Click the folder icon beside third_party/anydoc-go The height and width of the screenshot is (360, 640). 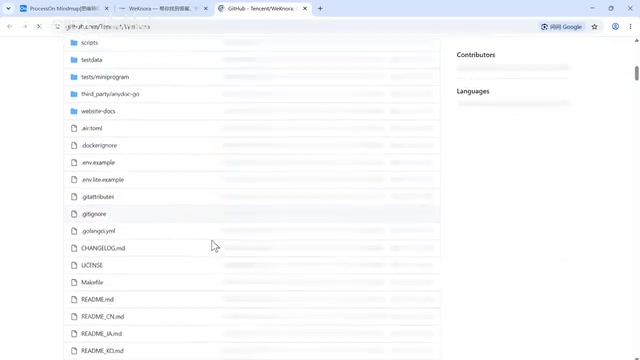pyautogui.click(x=74, y=94)
